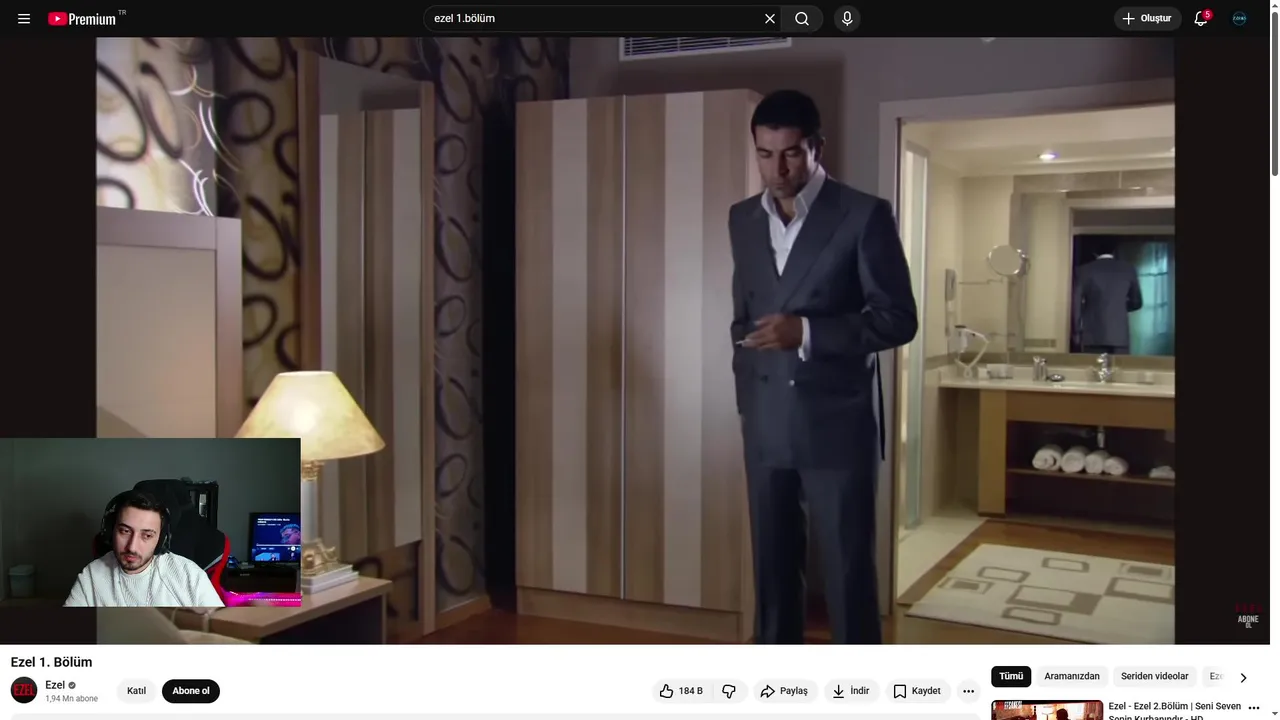
Task: Select the Seriden videolar filter chip
Action: tap(1155, 677)
